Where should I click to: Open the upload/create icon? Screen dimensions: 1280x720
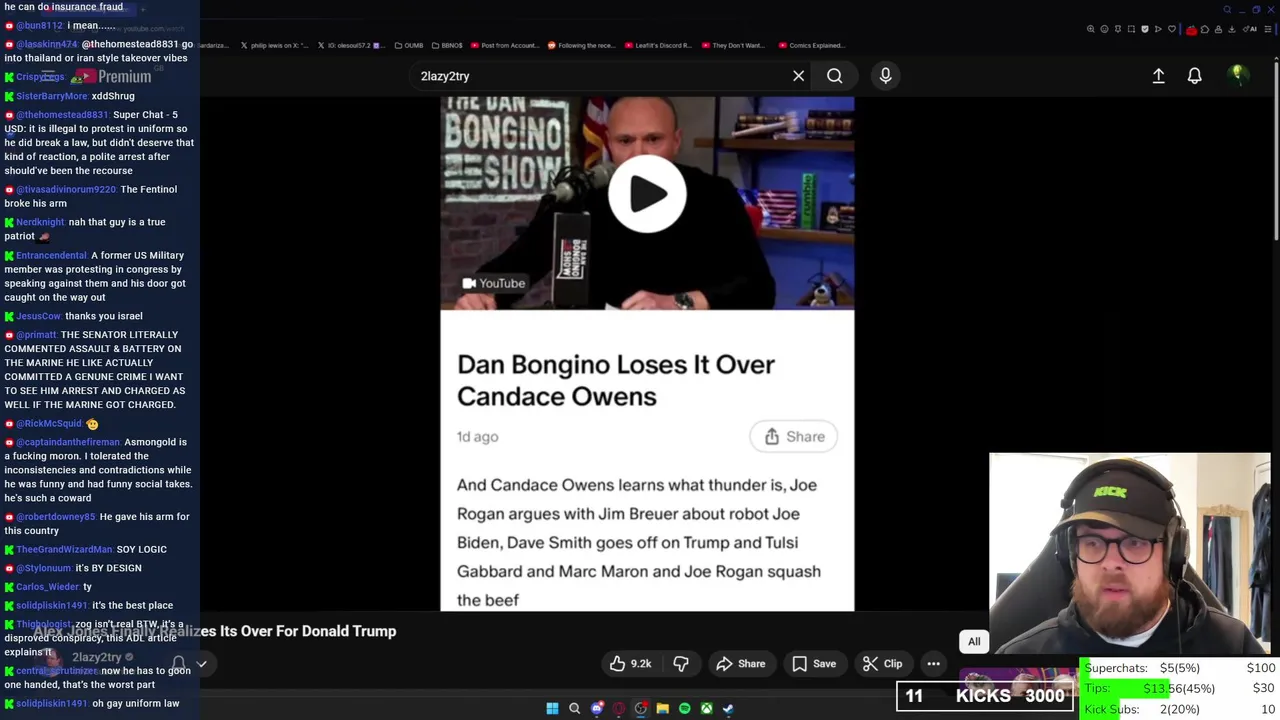pyautogui.click(x=1158, y=76)
